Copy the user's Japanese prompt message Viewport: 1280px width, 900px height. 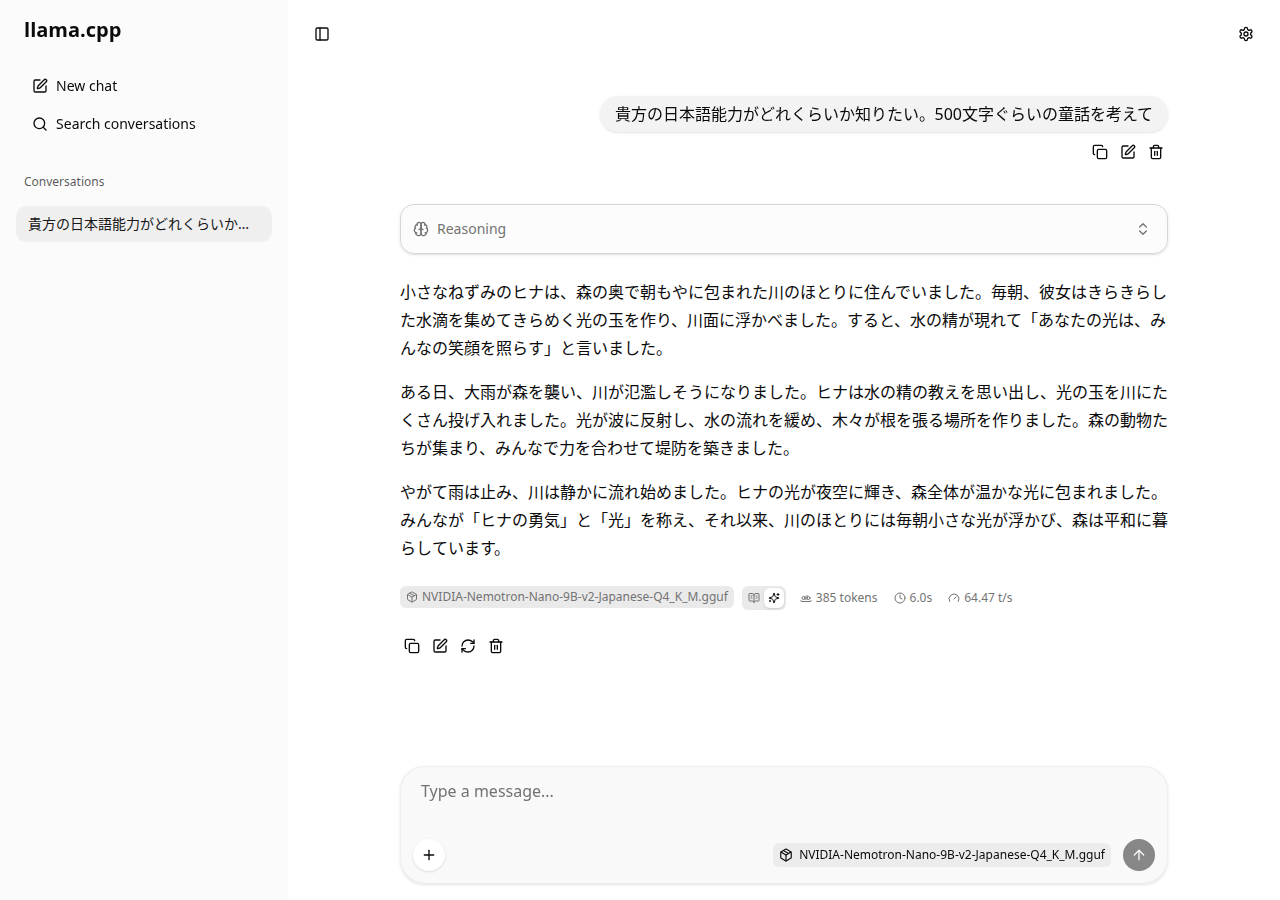[1100, 152]
